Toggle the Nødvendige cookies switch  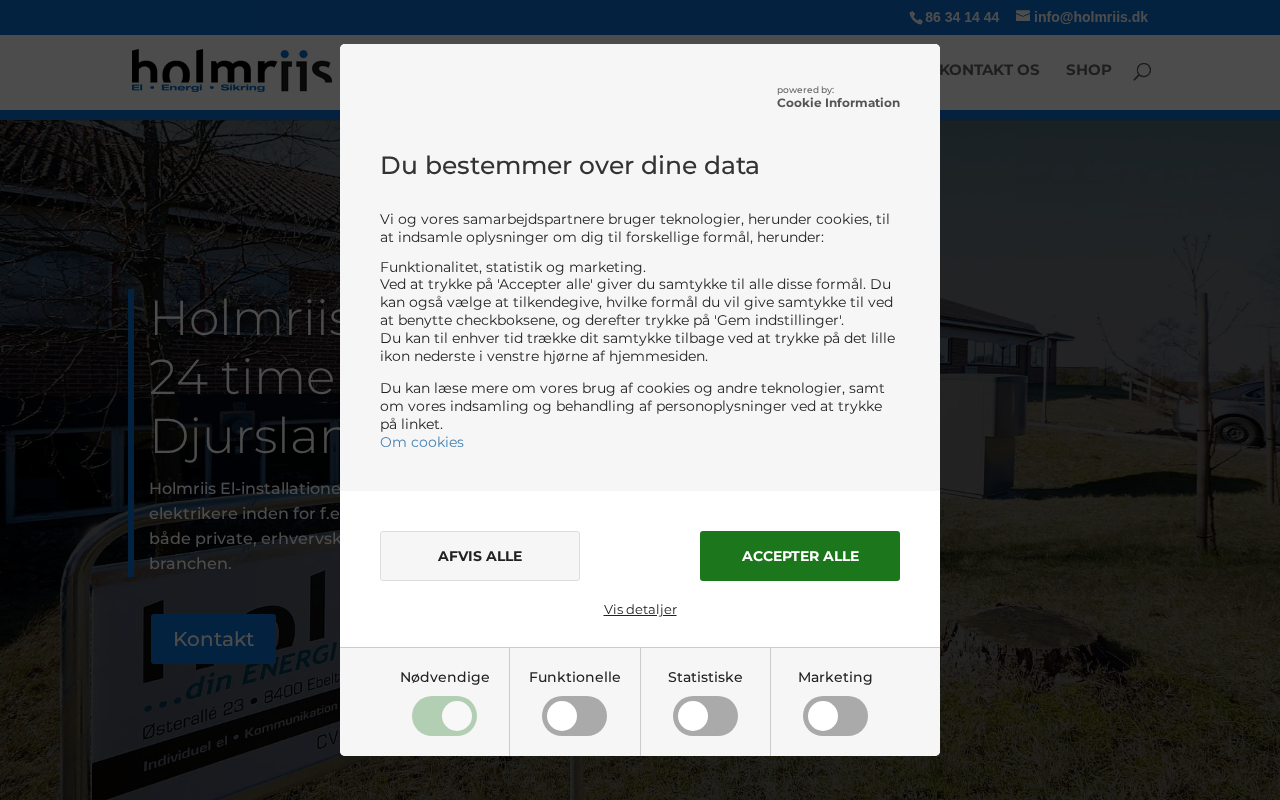coord(445,716)
